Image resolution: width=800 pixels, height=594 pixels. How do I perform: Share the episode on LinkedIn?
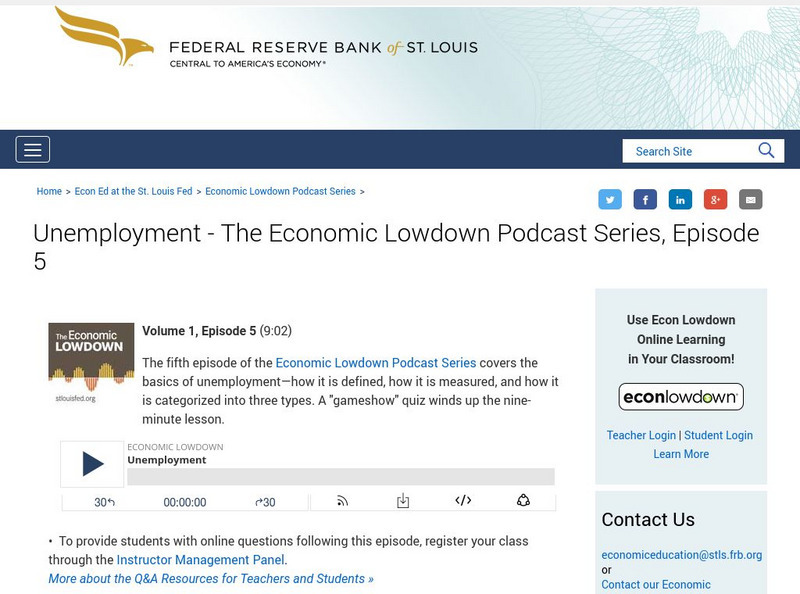[681, 199]
